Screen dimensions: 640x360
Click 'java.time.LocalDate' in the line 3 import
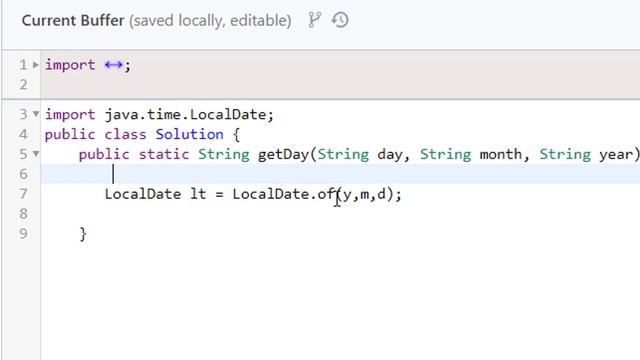click(x=185, y=114)
